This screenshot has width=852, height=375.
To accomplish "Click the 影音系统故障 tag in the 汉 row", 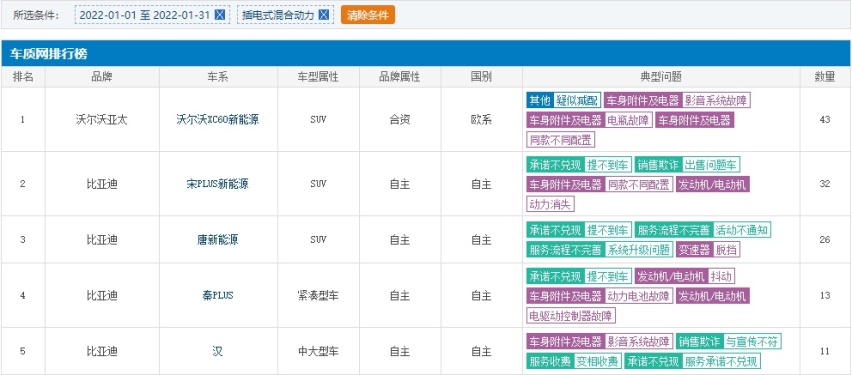I will [x=638, y=342].
